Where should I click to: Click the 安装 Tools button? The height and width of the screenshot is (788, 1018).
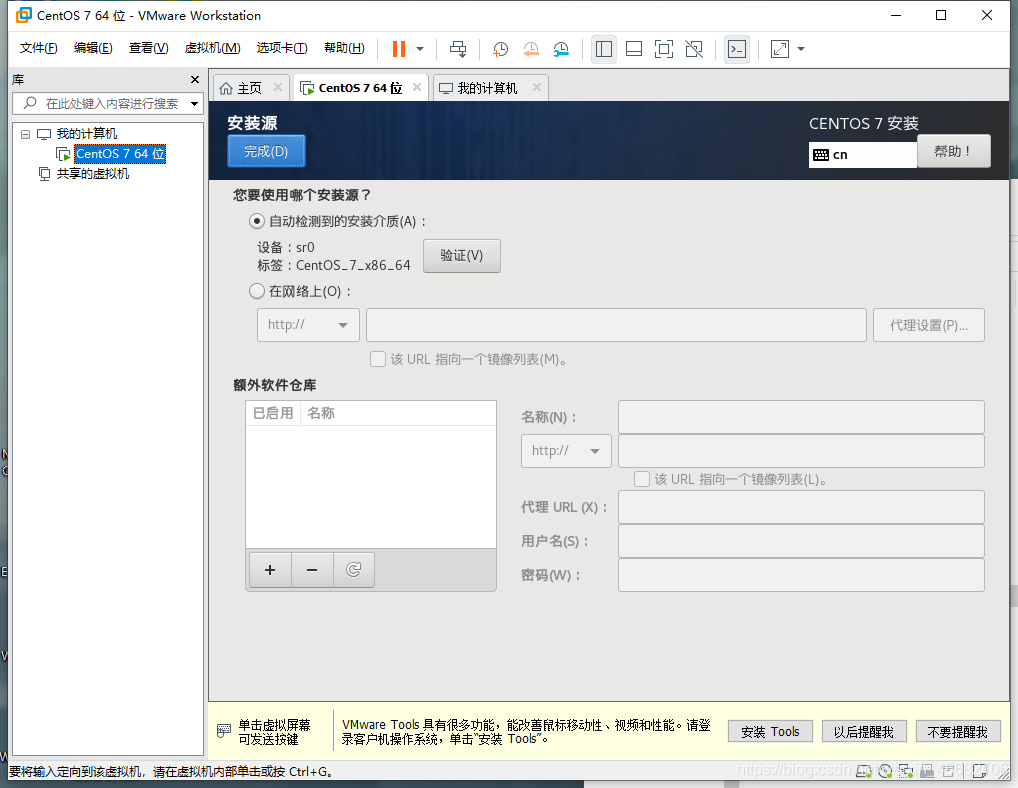click(x=770, y=732)
